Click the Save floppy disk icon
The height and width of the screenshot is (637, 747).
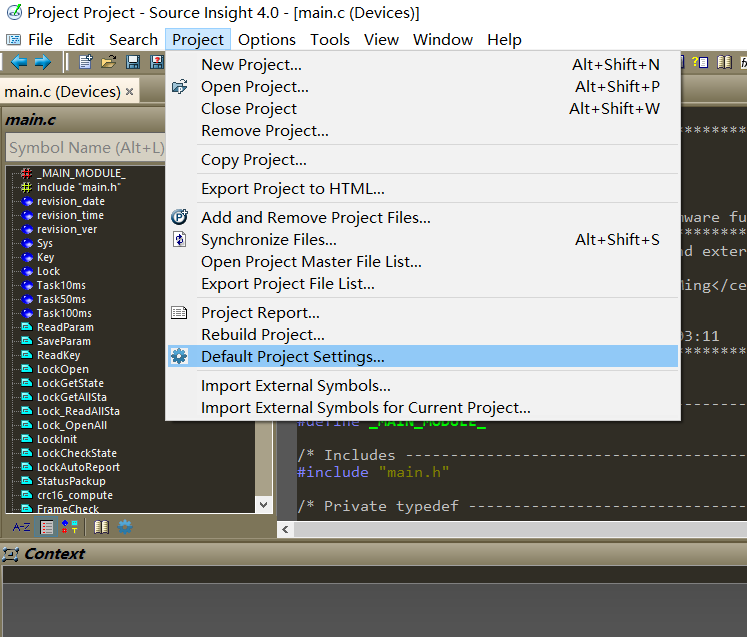point(132,62)
